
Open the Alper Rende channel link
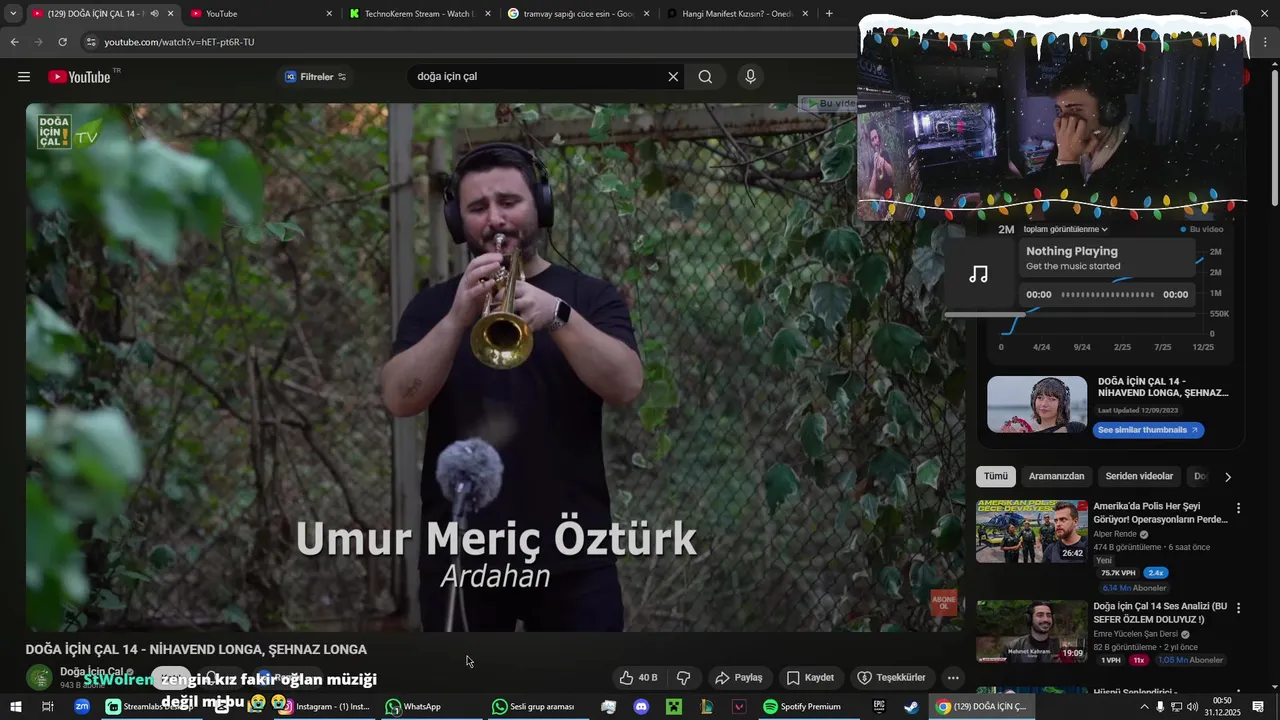(1115, 534)
